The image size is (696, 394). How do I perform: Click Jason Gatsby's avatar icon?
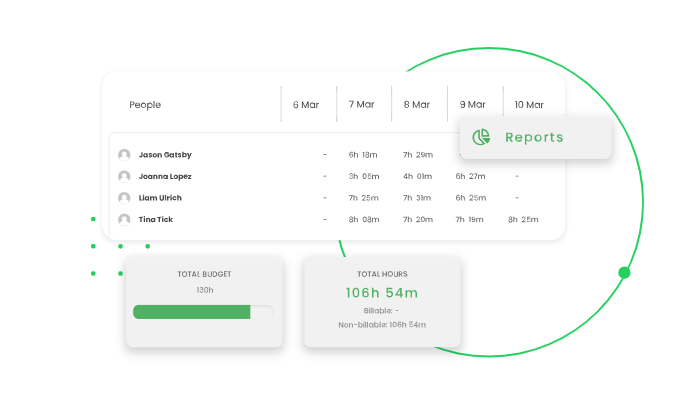click(124, 155)
